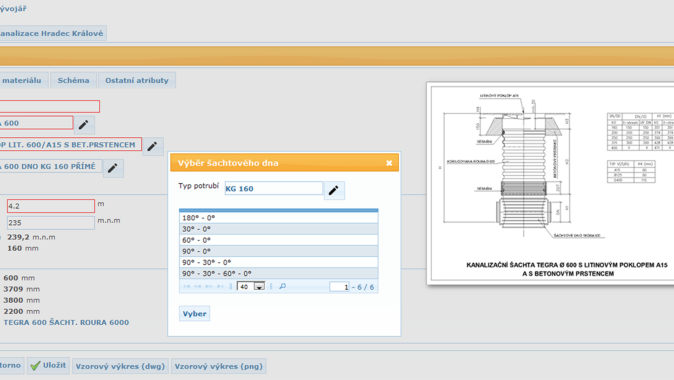The height and width of the screenshot is (380, 674).
Task: Click the Vyber button
Action: point(194,314)
